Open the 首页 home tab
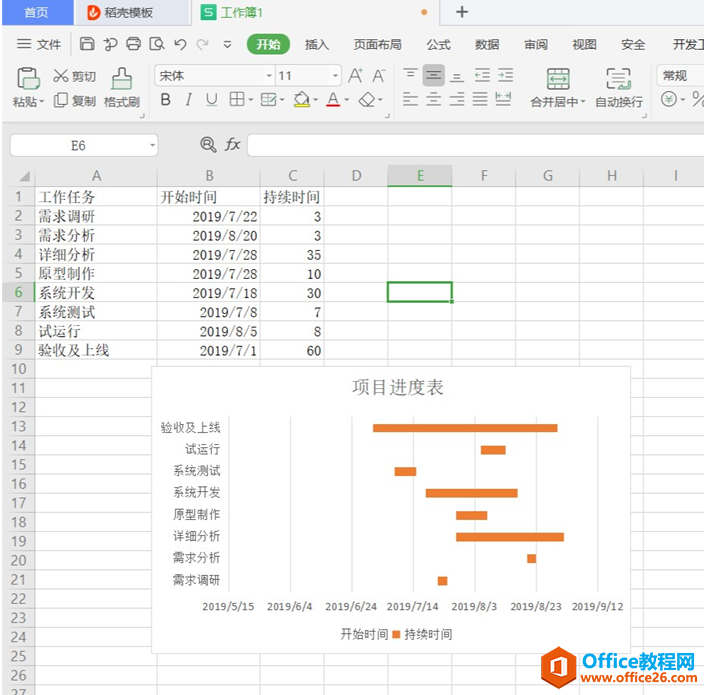704x695 pixels. pyautogui.click(x=36, y=13)
